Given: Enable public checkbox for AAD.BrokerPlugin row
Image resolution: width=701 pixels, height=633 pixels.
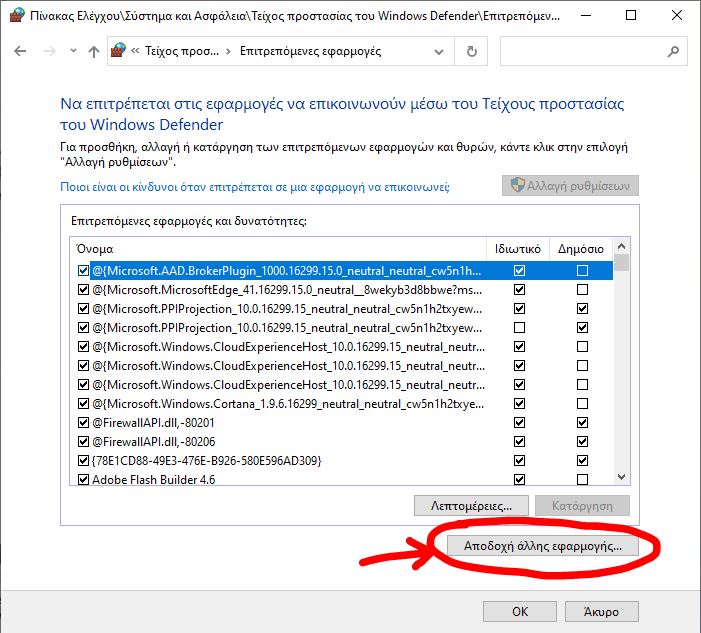Looking at the screenshot, I should 582,270.
